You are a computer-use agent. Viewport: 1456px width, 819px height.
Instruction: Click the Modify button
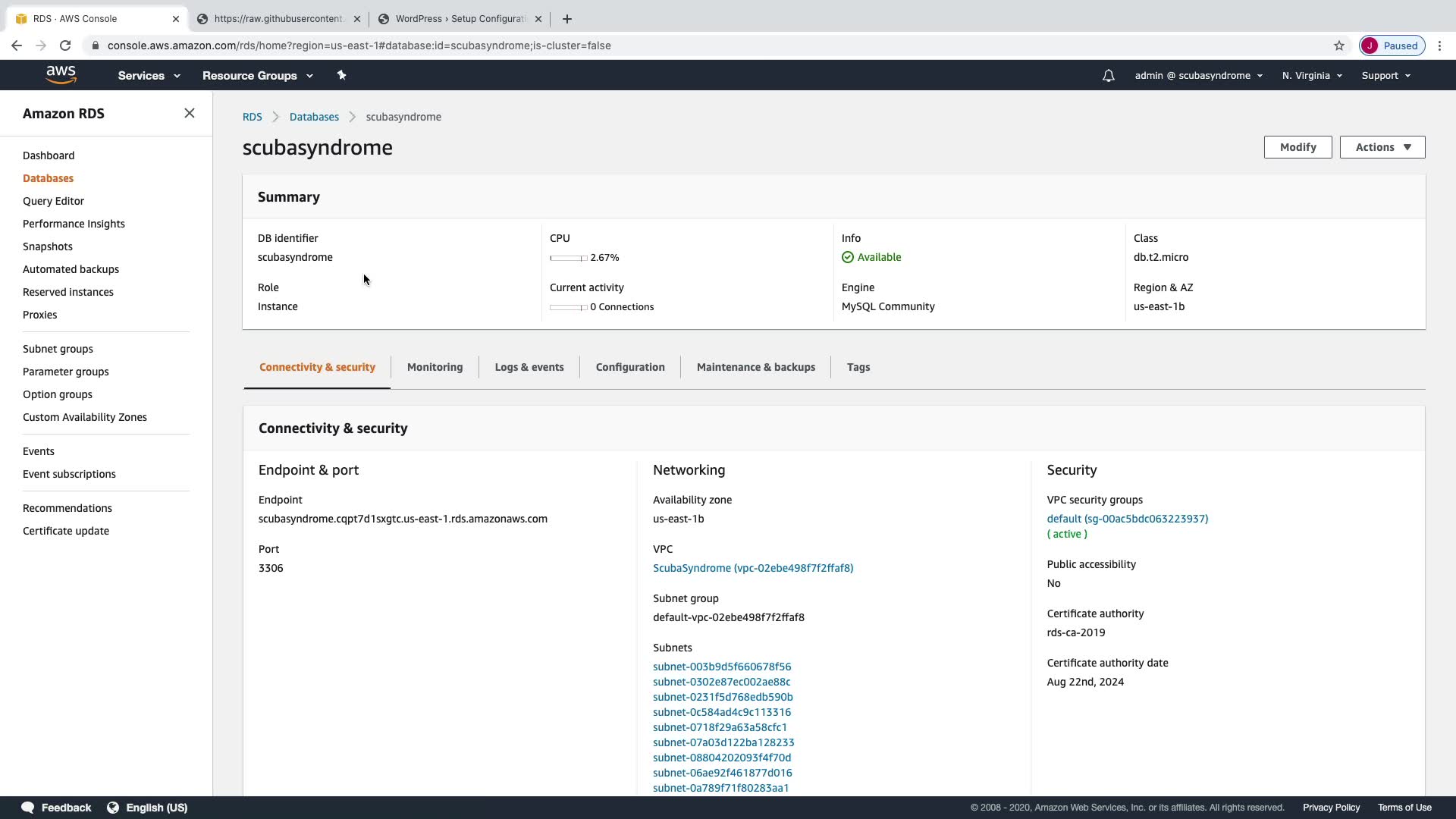tap(1298, 147)
